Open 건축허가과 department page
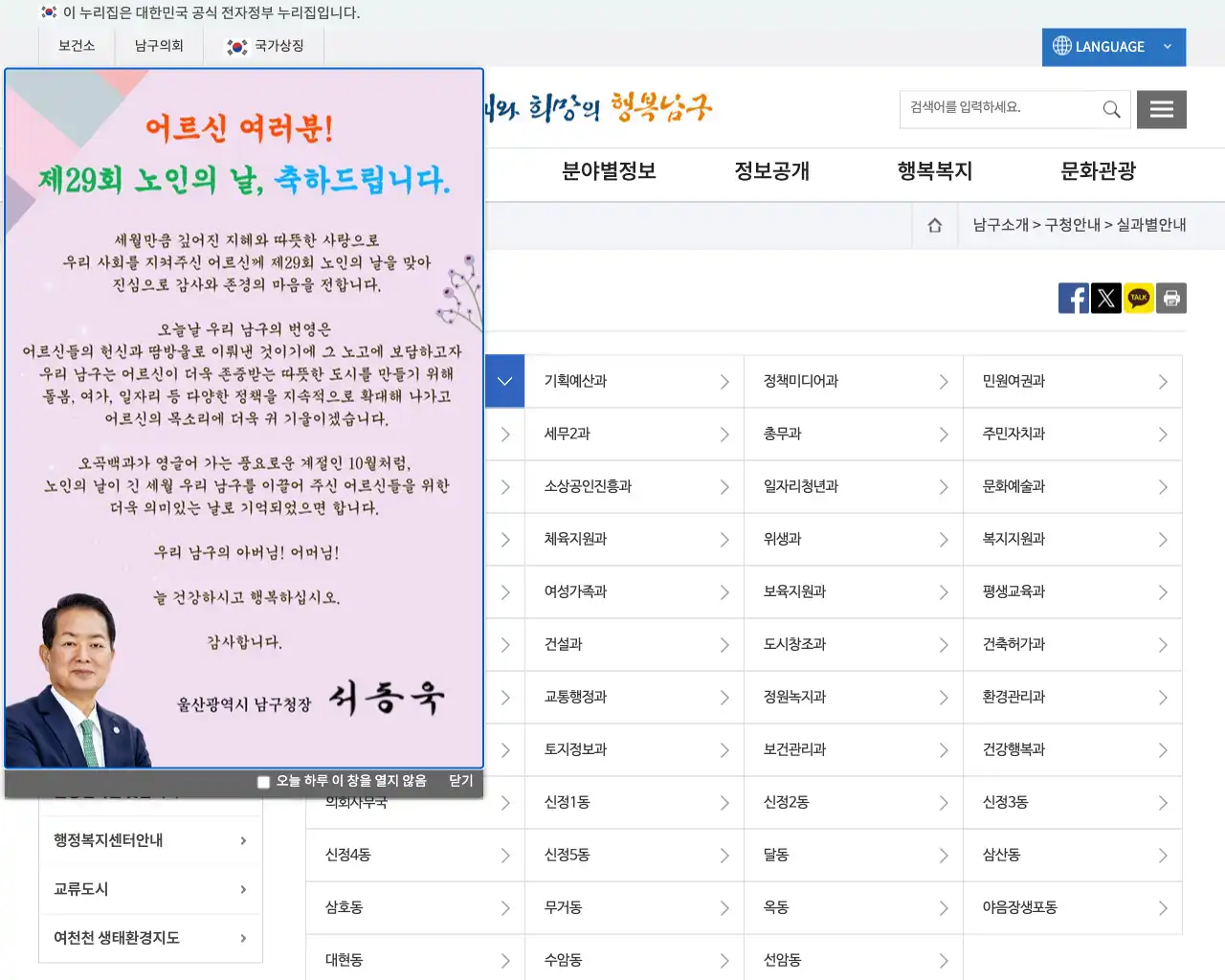 tap(1073, 644)
